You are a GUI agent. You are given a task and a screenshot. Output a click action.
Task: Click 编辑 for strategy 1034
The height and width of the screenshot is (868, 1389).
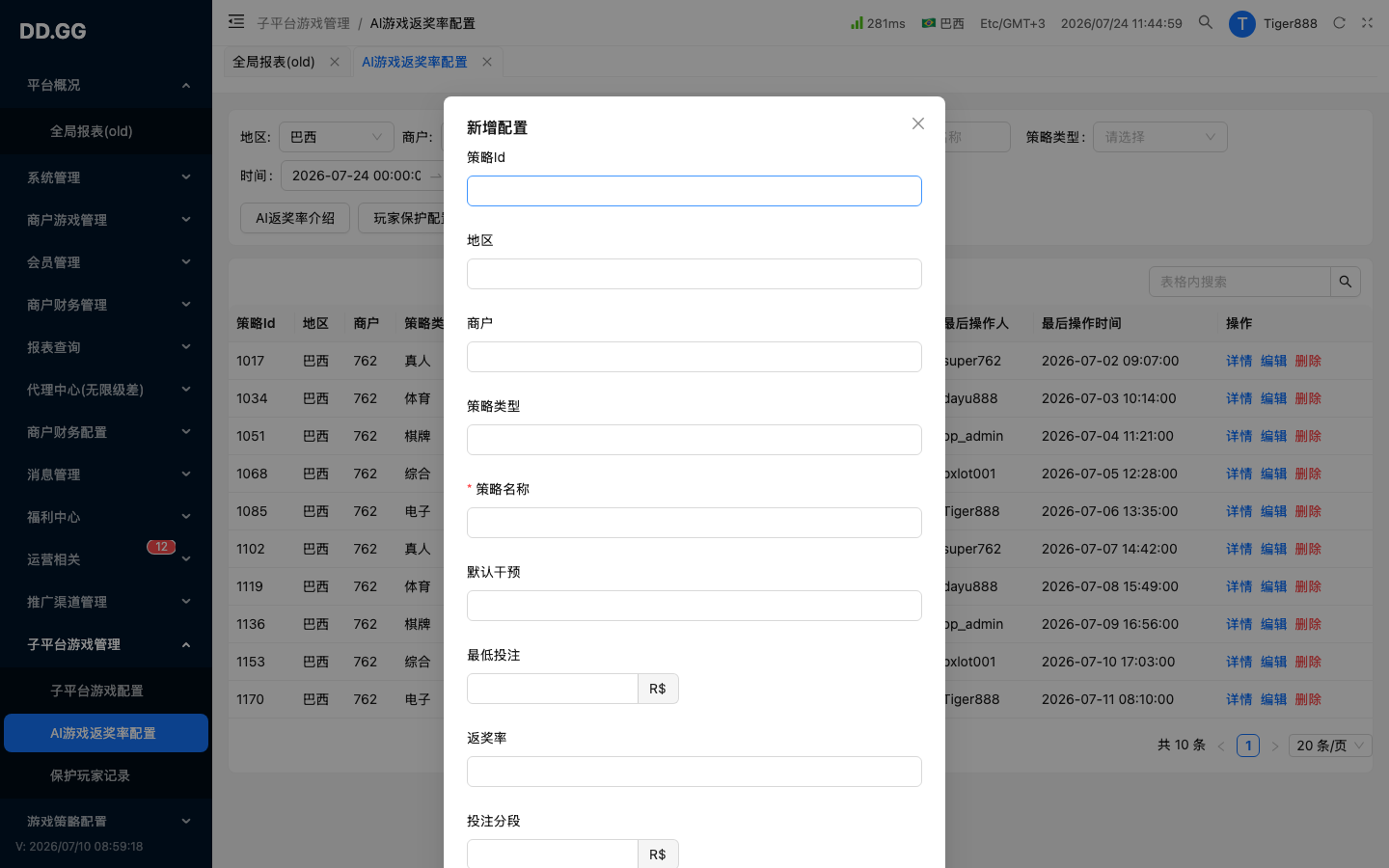point(1273,398)
